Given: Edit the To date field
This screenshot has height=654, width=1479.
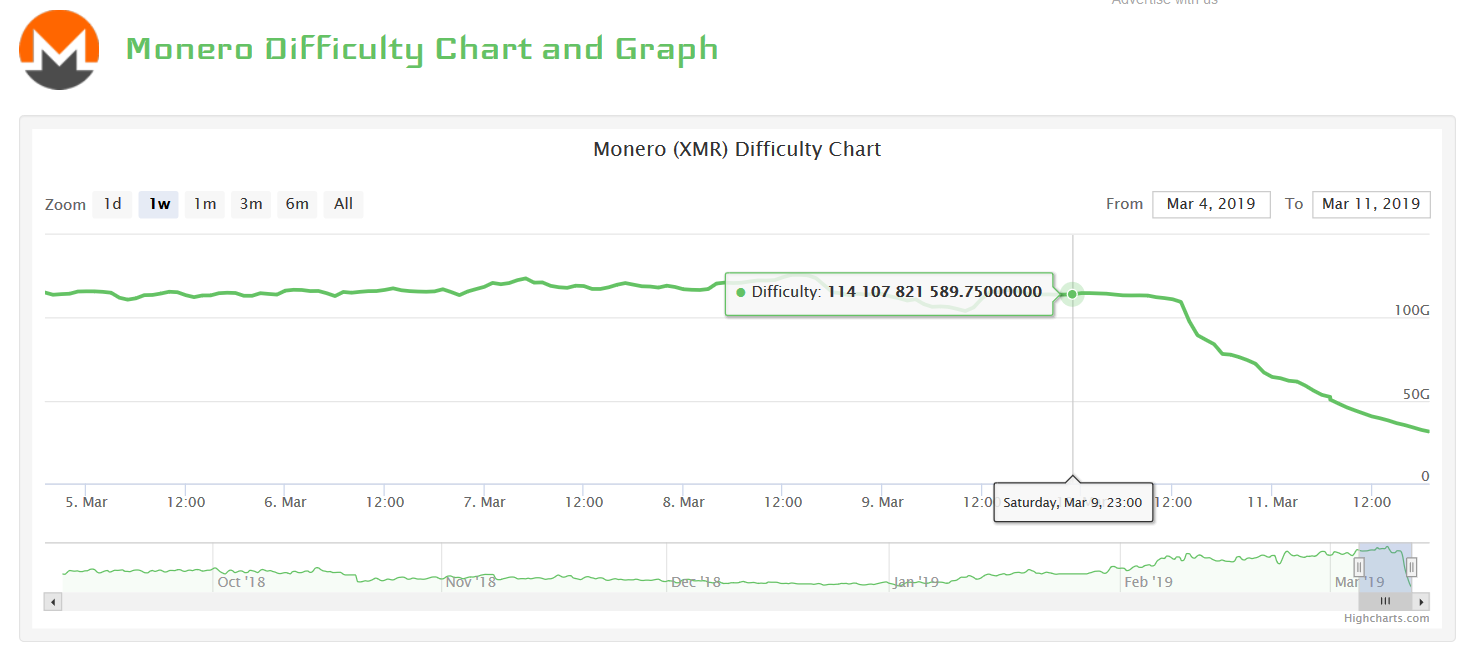Looking at the screenshot, I should (x=1371, y=204).
